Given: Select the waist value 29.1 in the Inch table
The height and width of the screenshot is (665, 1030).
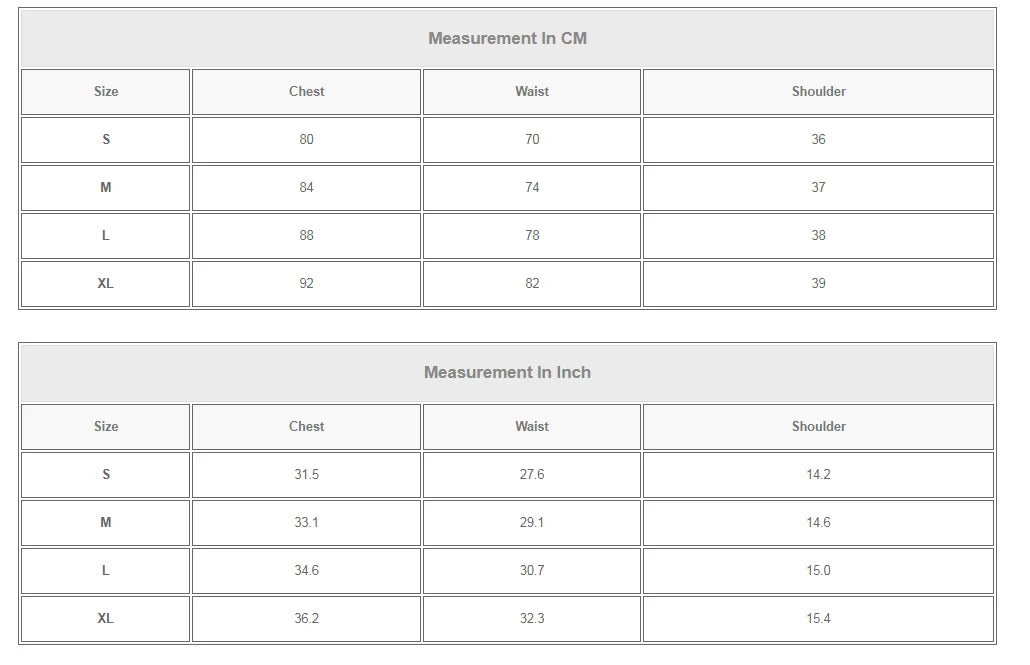Looking at the screenshot, I should tap(532, 523).
